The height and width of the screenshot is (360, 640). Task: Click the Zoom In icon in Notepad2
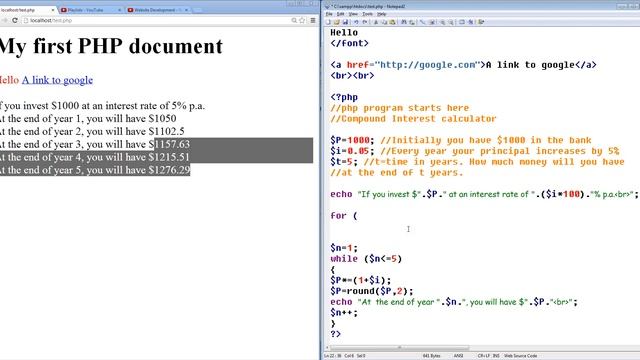point(442,22)
